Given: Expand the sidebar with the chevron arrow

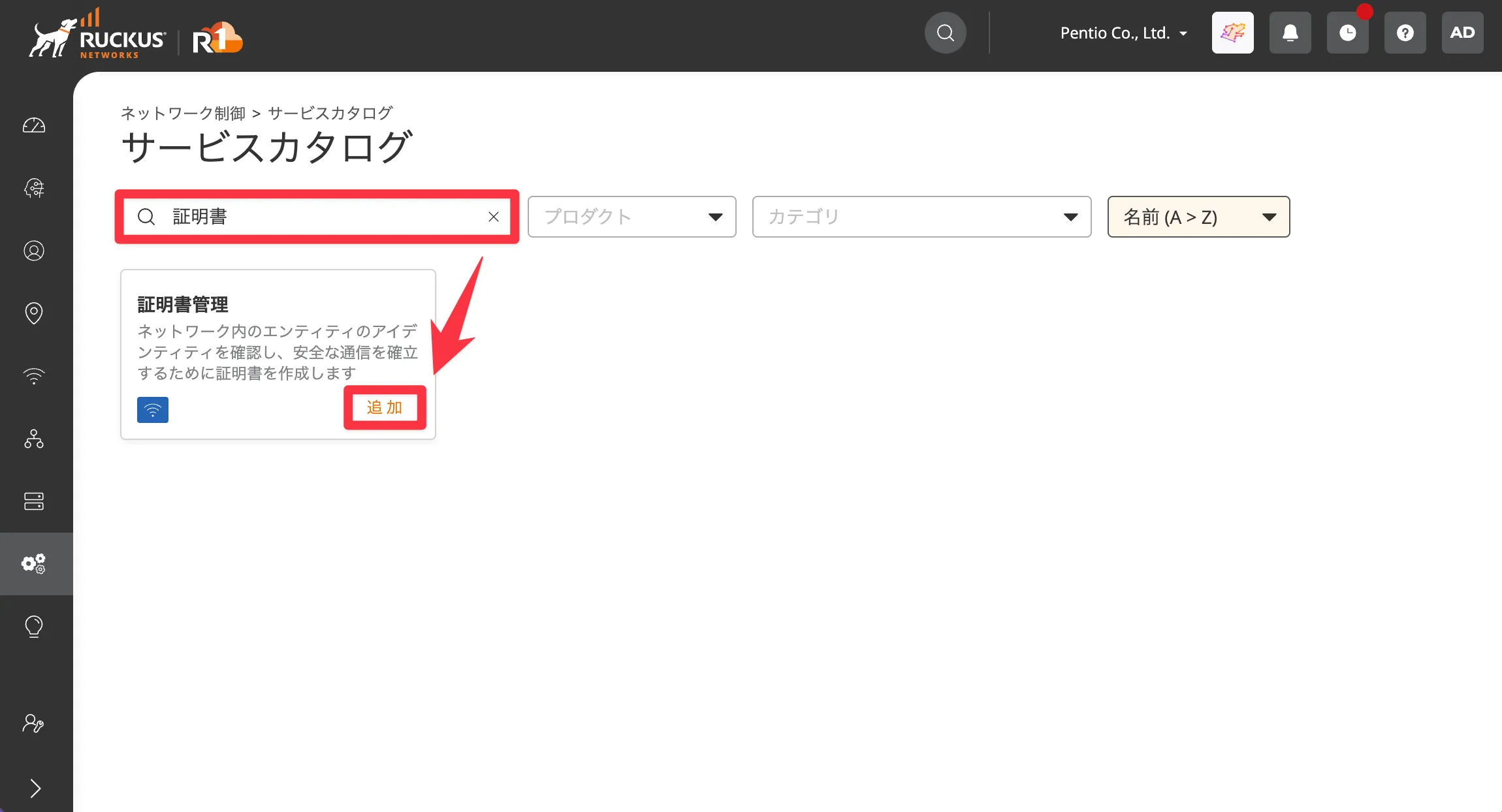Looking at the screenshot, I should [35, 789].
